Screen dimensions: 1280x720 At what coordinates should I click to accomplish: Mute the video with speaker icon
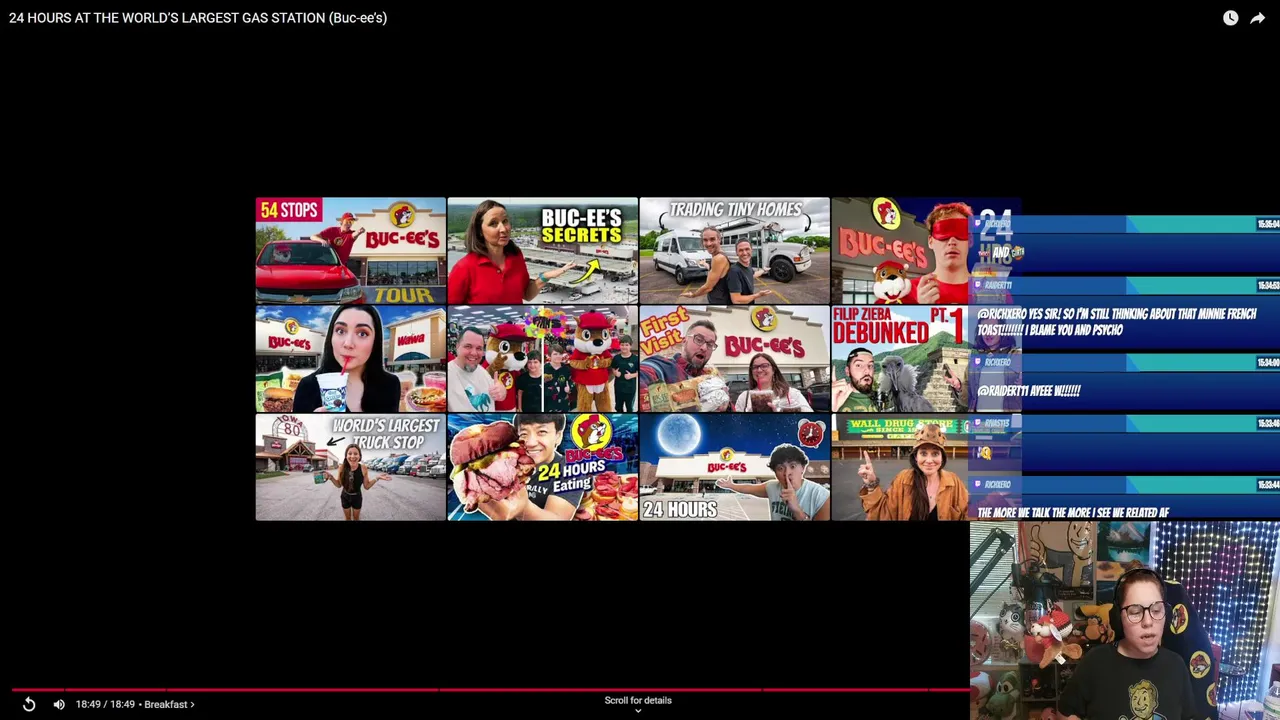(59, 704)
